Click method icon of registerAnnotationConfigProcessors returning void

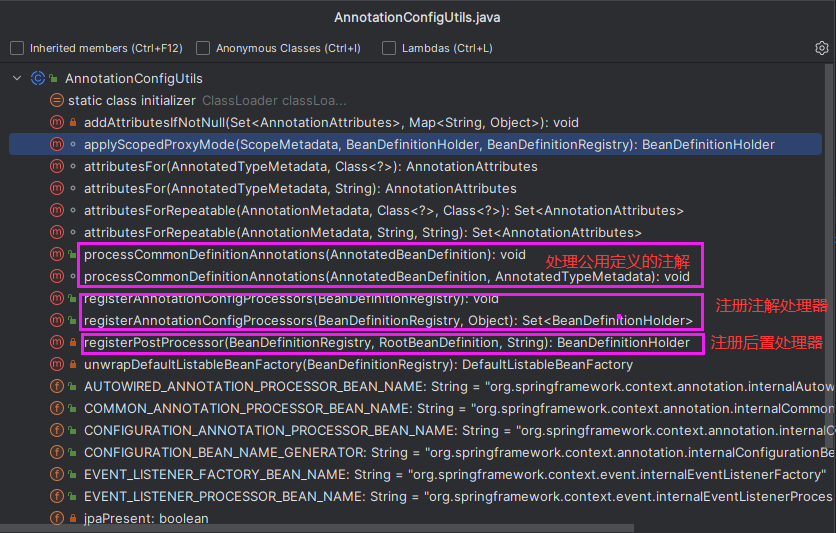[x=57, y=298]
